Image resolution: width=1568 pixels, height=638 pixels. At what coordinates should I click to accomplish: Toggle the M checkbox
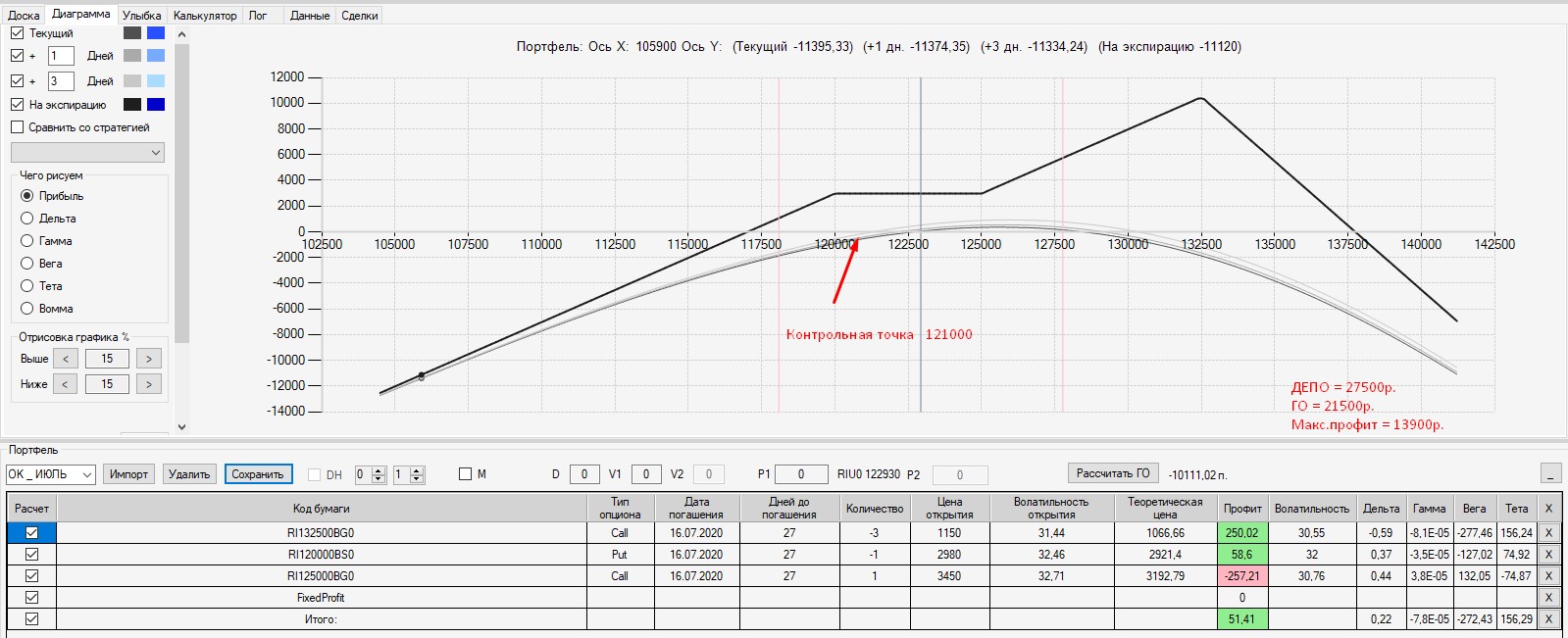(466, 474)
